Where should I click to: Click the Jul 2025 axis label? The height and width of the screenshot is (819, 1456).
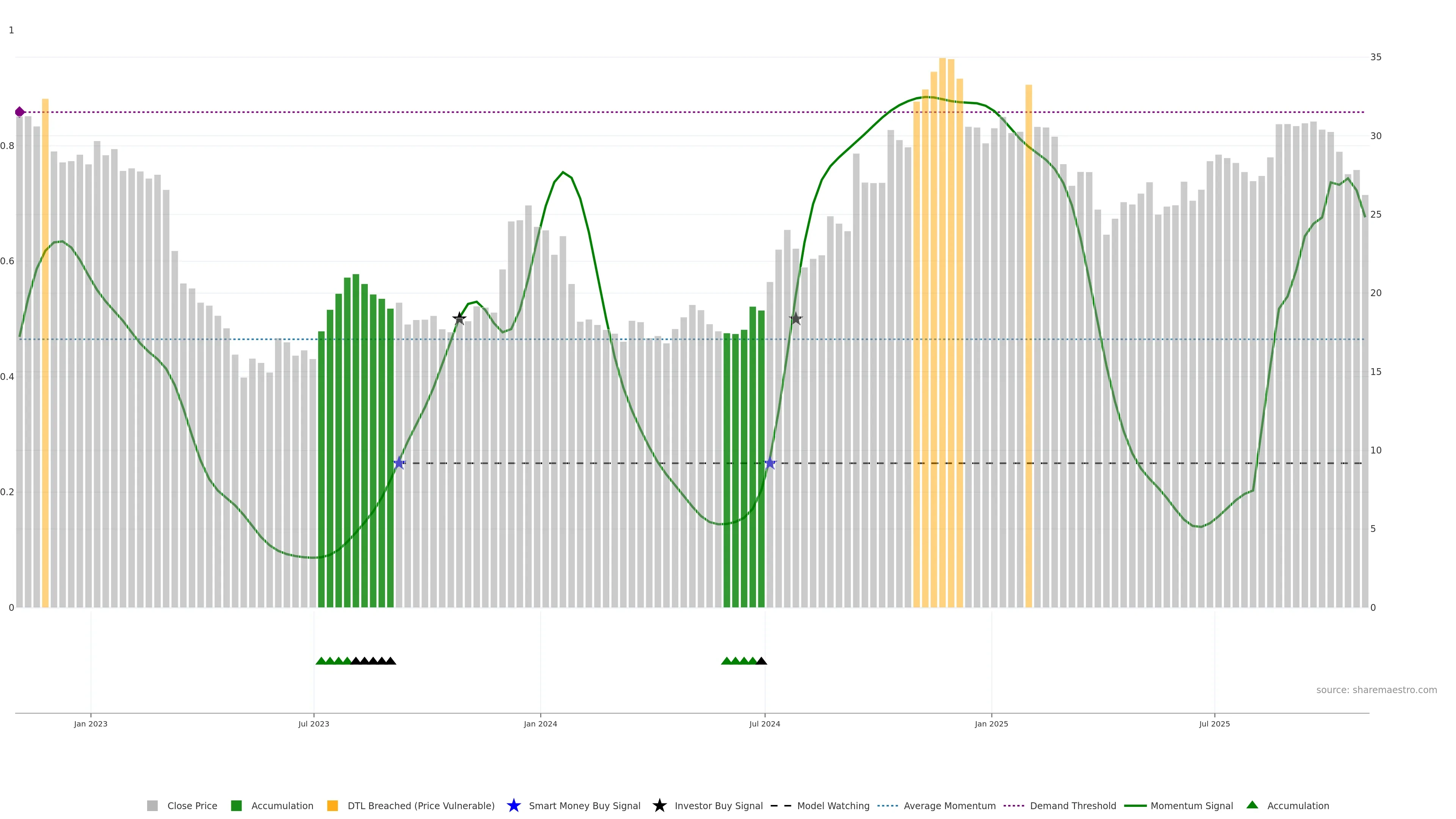click(1214, 723)
